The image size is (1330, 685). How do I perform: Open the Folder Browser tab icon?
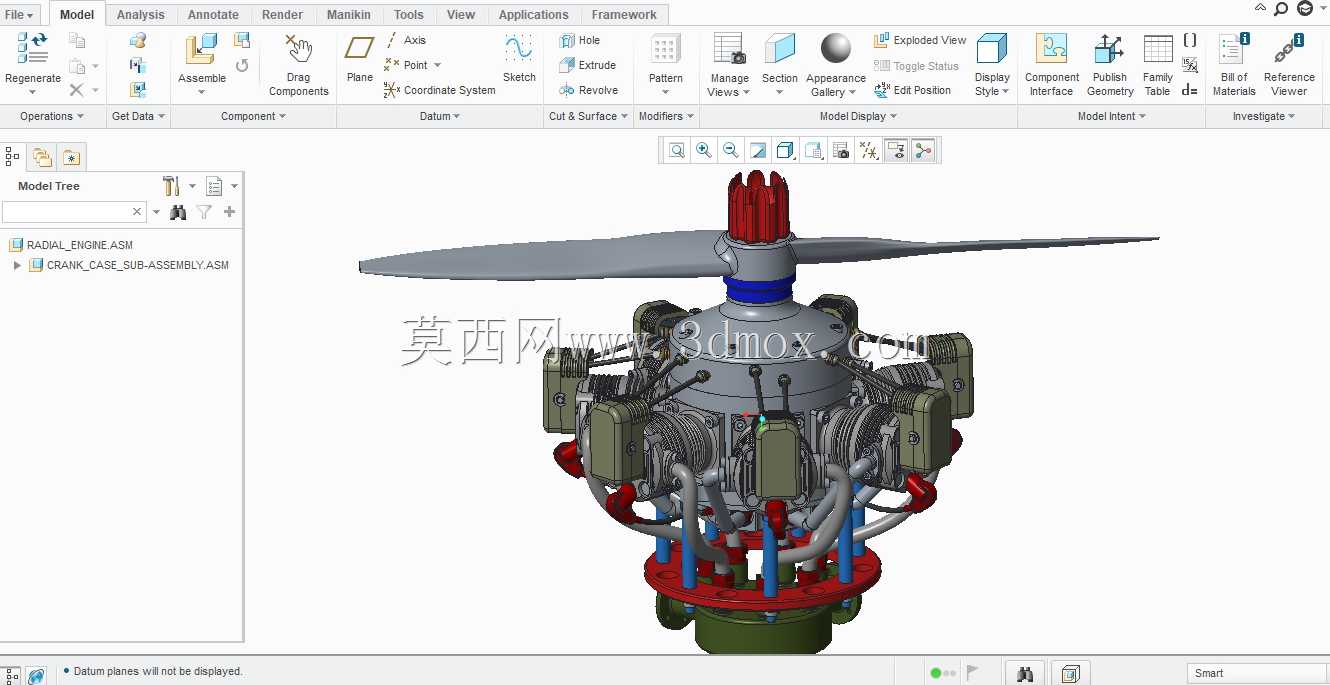(x=42, y=157)
